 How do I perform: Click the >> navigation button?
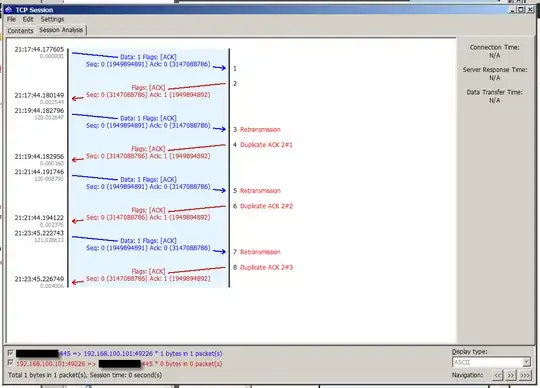[x=511, y=375]
